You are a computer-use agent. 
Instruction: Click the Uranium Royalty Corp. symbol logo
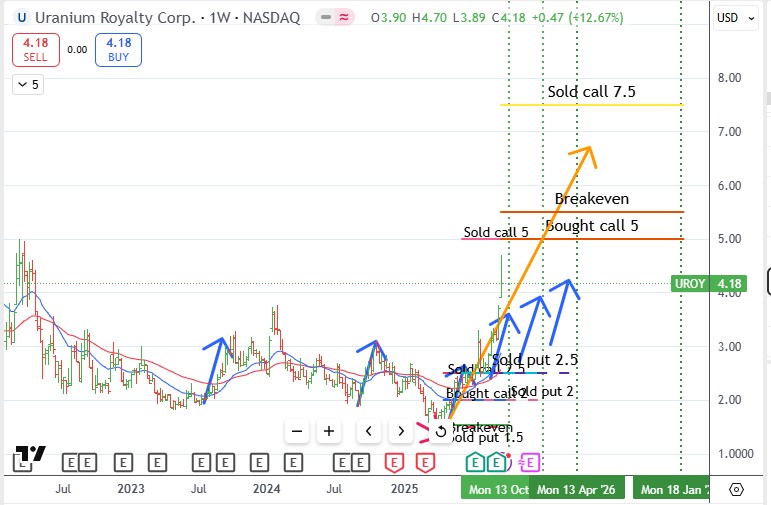coord(22,18)
